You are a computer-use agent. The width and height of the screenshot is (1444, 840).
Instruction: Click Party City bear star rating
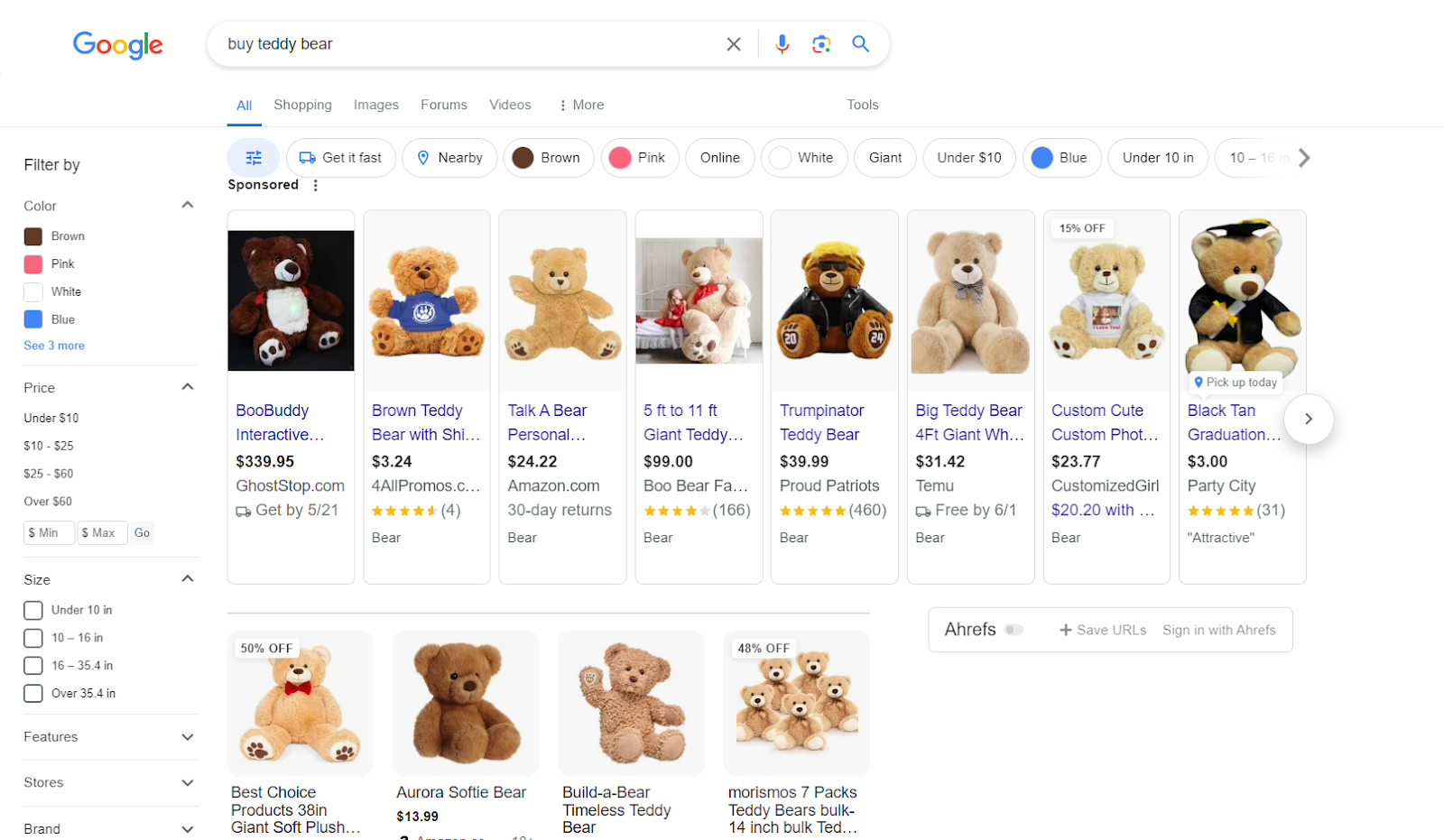pyautogui.click(x=1221, y=511)
